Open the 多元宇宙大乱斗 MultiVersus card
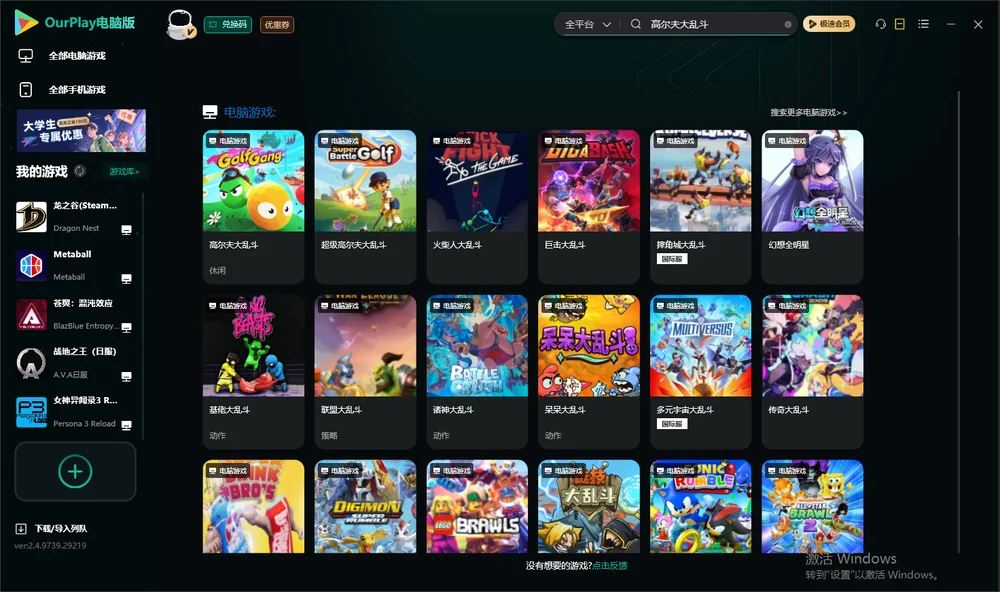 [x=700, y=372]
